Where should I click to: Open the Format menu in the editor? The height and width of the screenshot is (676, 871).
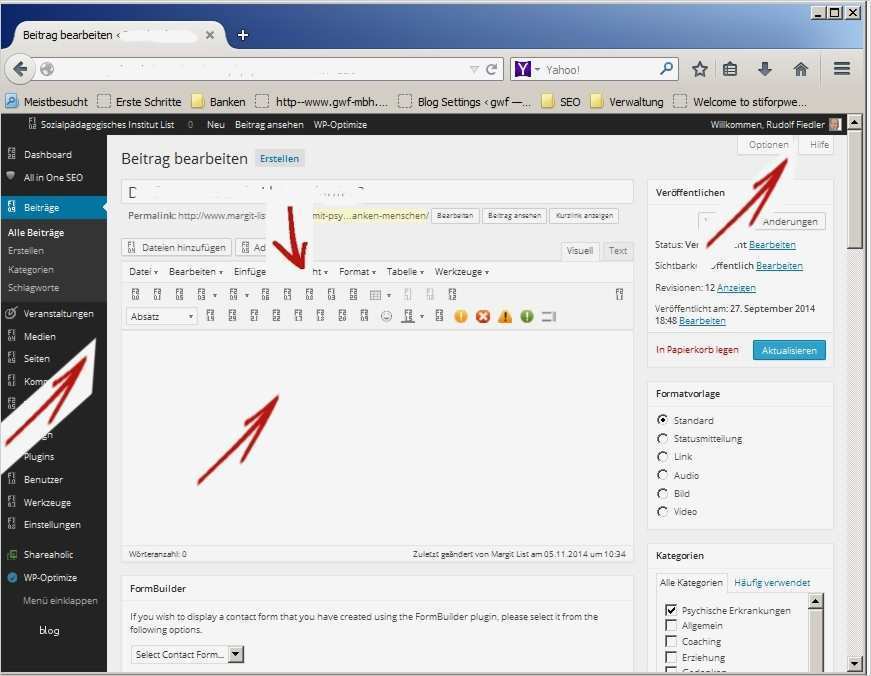[x=356, y=271]
